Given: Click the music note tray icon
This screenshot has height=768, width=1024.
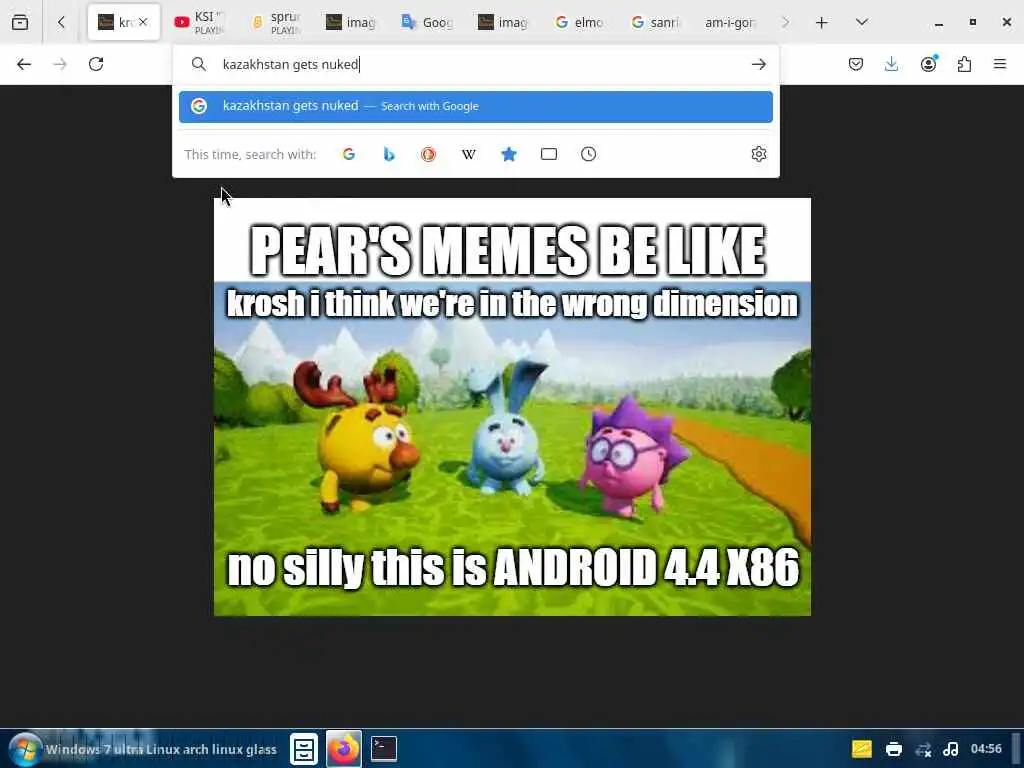Looking at the screenshot, I should coord(951,749).
